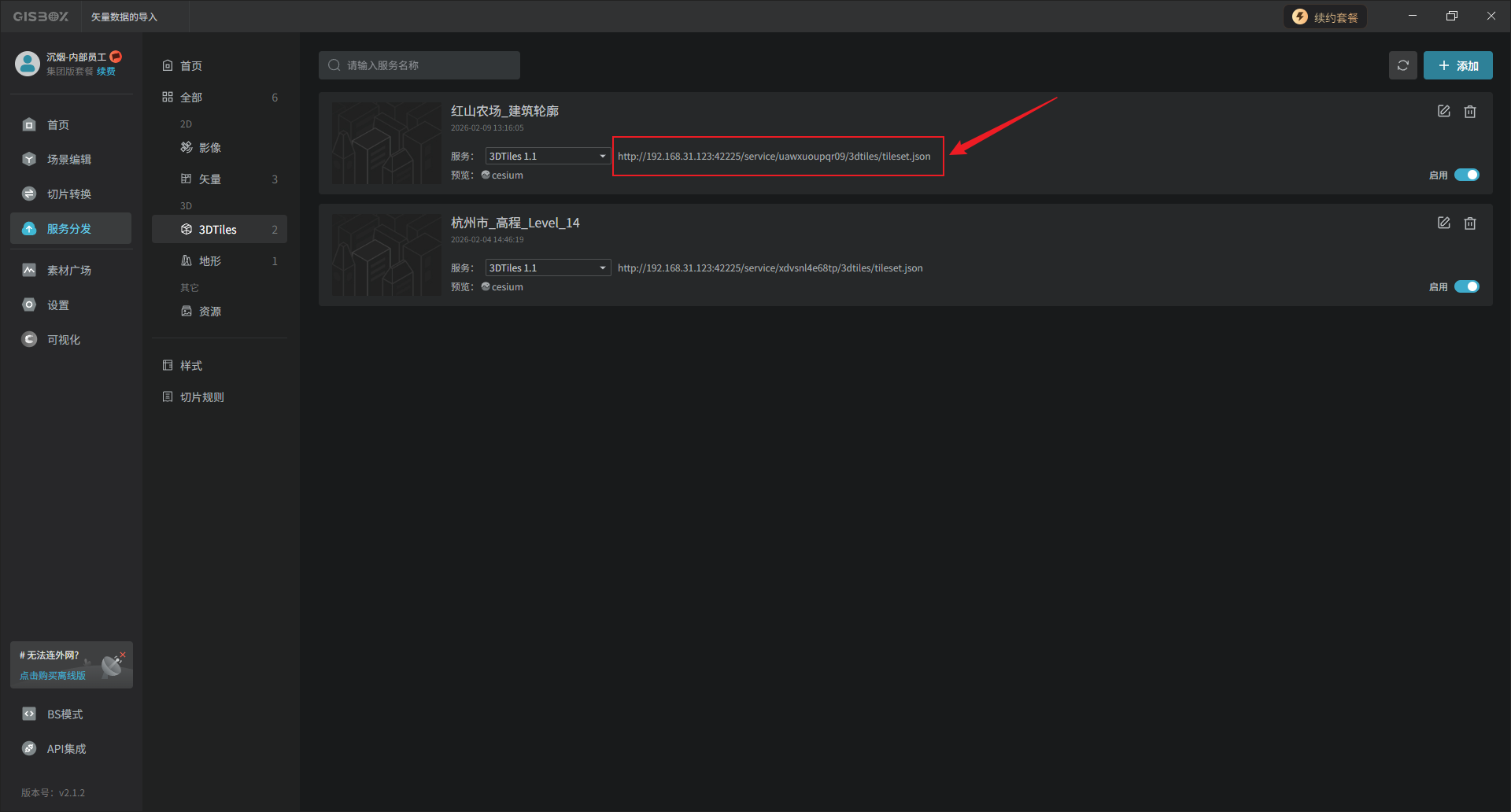Open service type dropdown for 杭州市_高程_Level_14
Screen dimensions: 1511x812
[548, 268]
